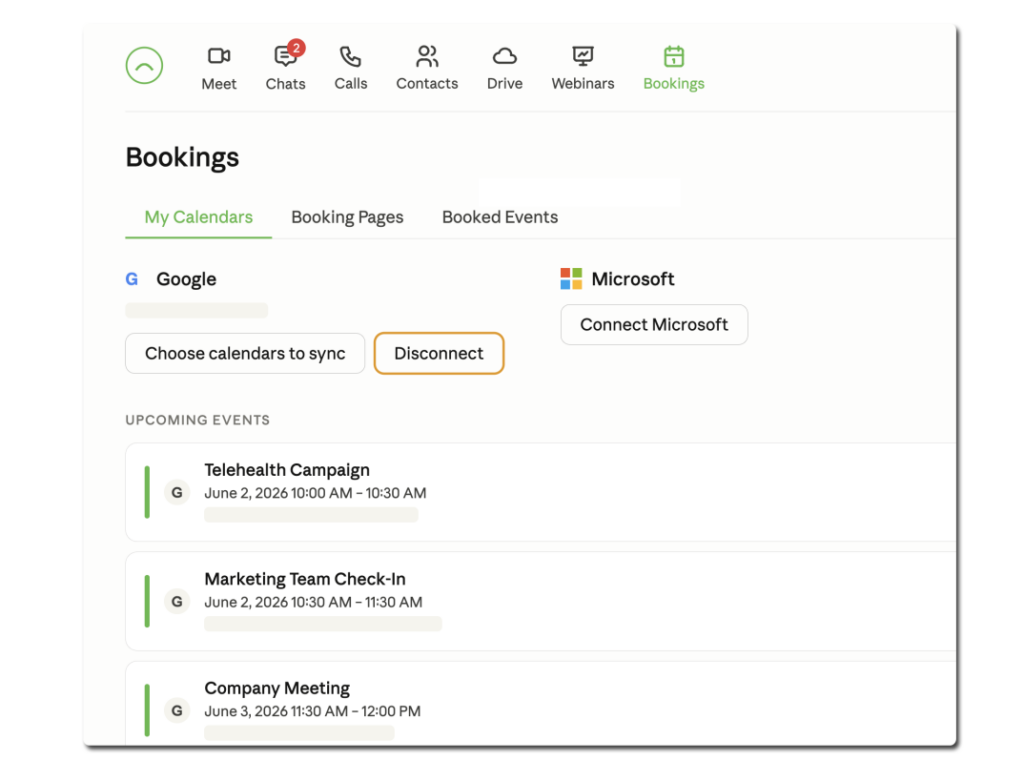1024x781 pixels.
Task: Click the G badge on Telehealth Campaign
Action: (x=177, y=492)
